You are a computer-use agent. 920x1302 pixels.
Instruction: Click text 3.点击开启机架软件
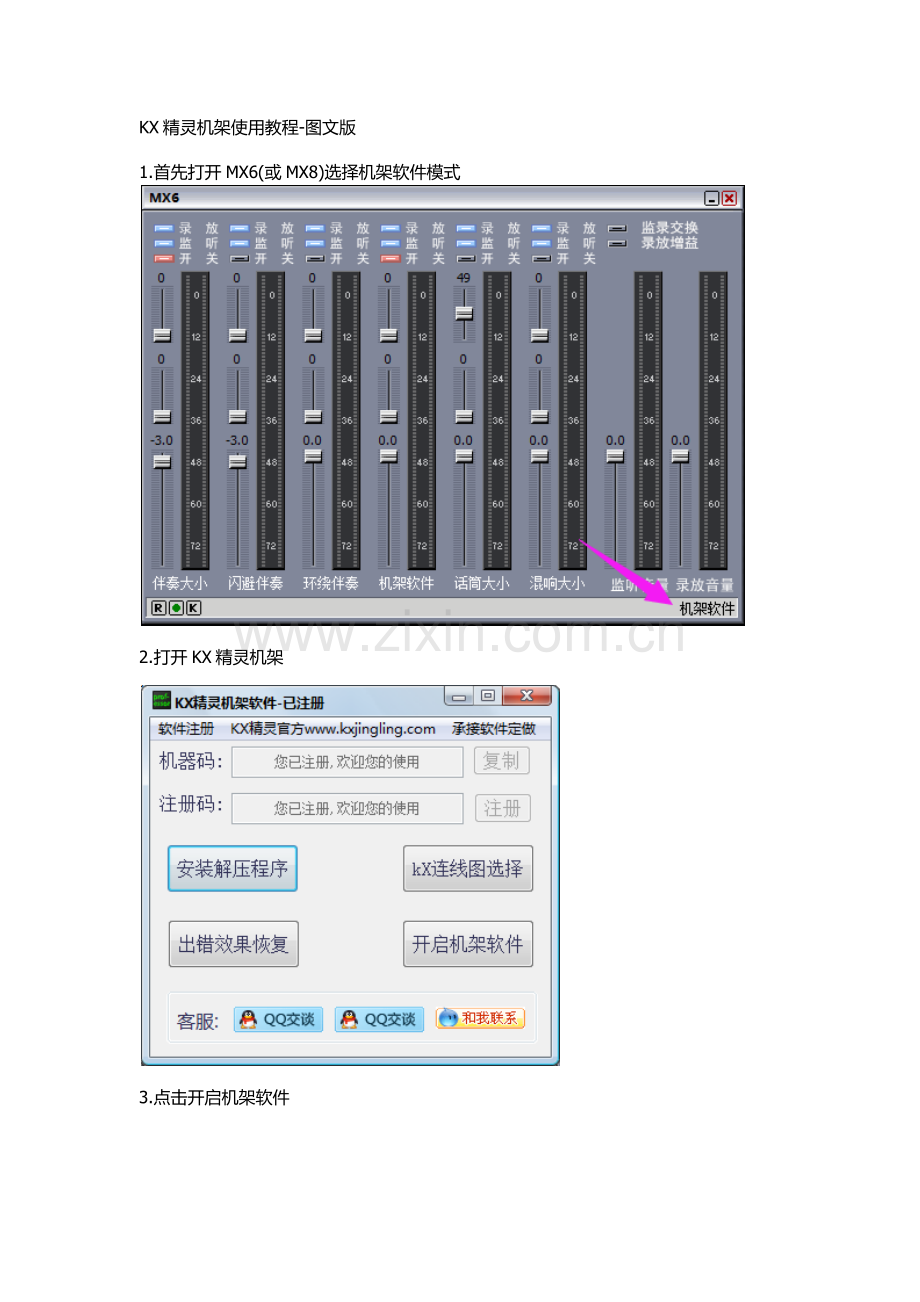[214, 1097]
